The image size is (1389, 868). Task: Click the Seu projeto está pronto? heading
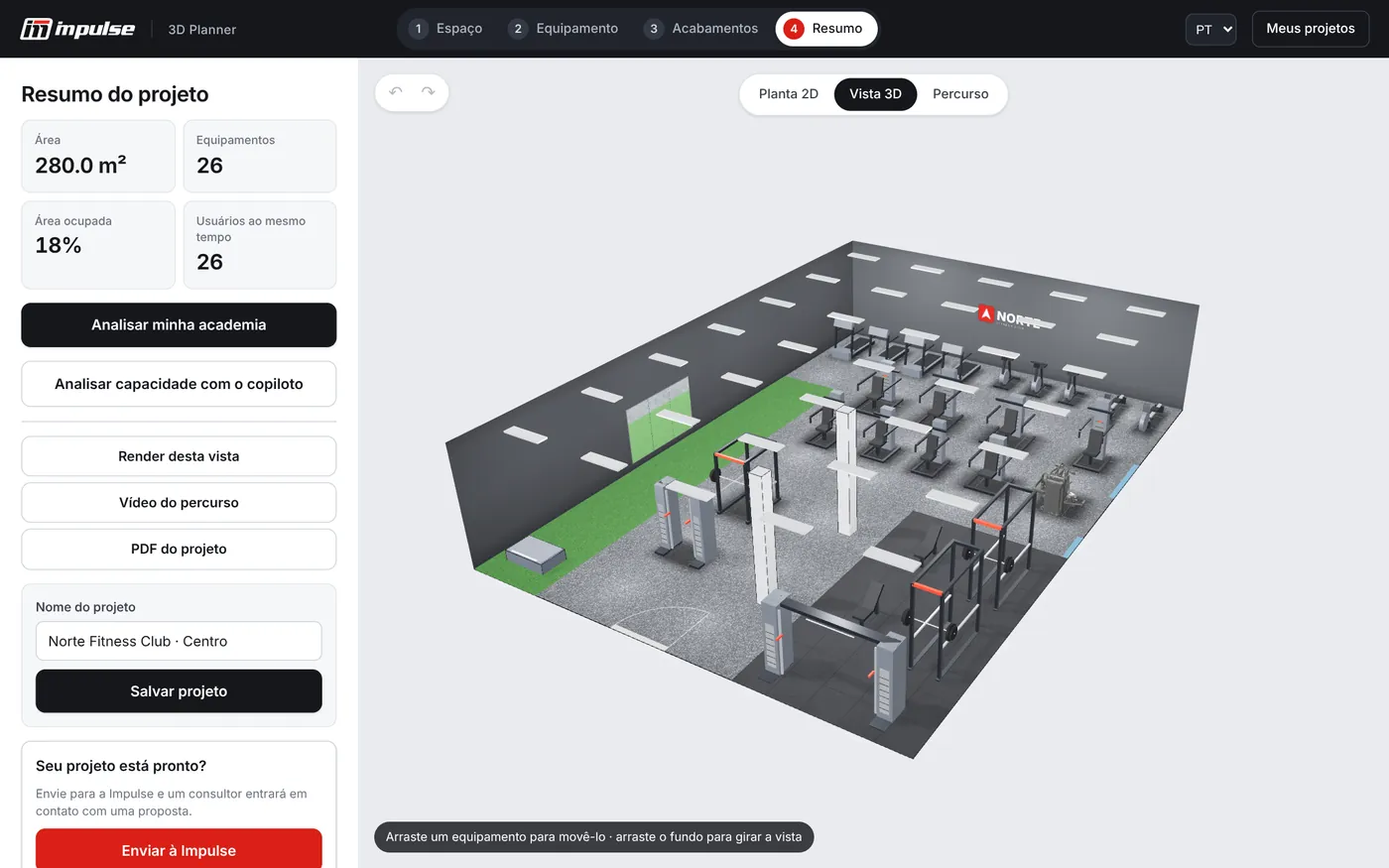121,766
